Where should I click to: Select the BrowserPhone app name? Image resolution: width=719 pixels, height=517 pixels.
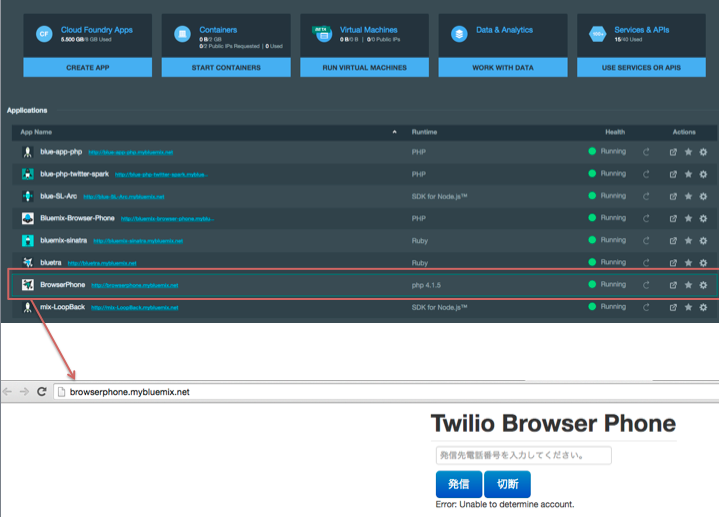click(62, 285)
